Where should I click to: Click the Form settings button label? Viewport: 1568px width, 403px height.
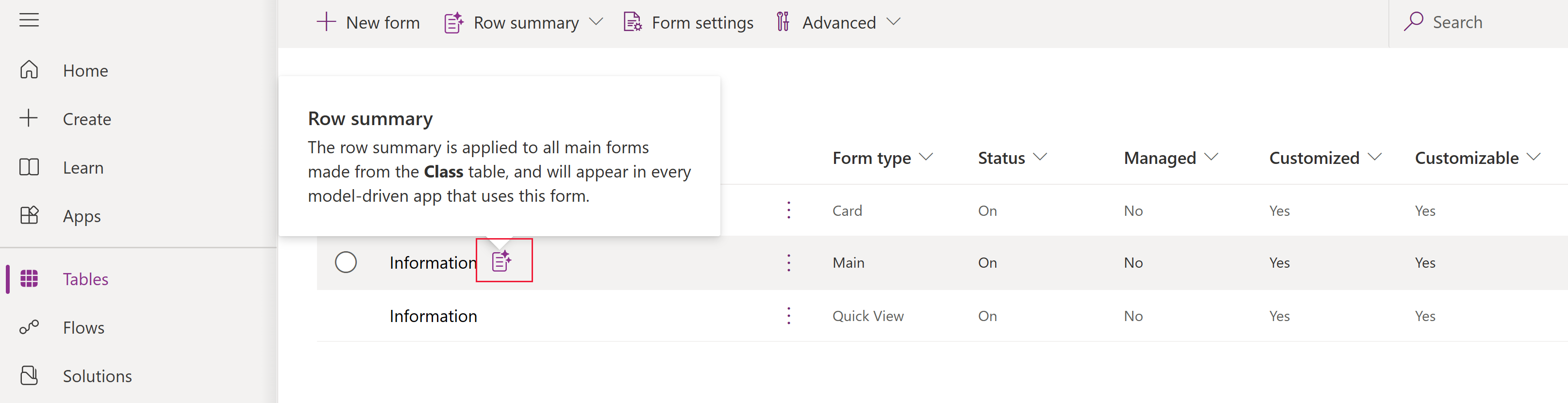click(702, 22)
